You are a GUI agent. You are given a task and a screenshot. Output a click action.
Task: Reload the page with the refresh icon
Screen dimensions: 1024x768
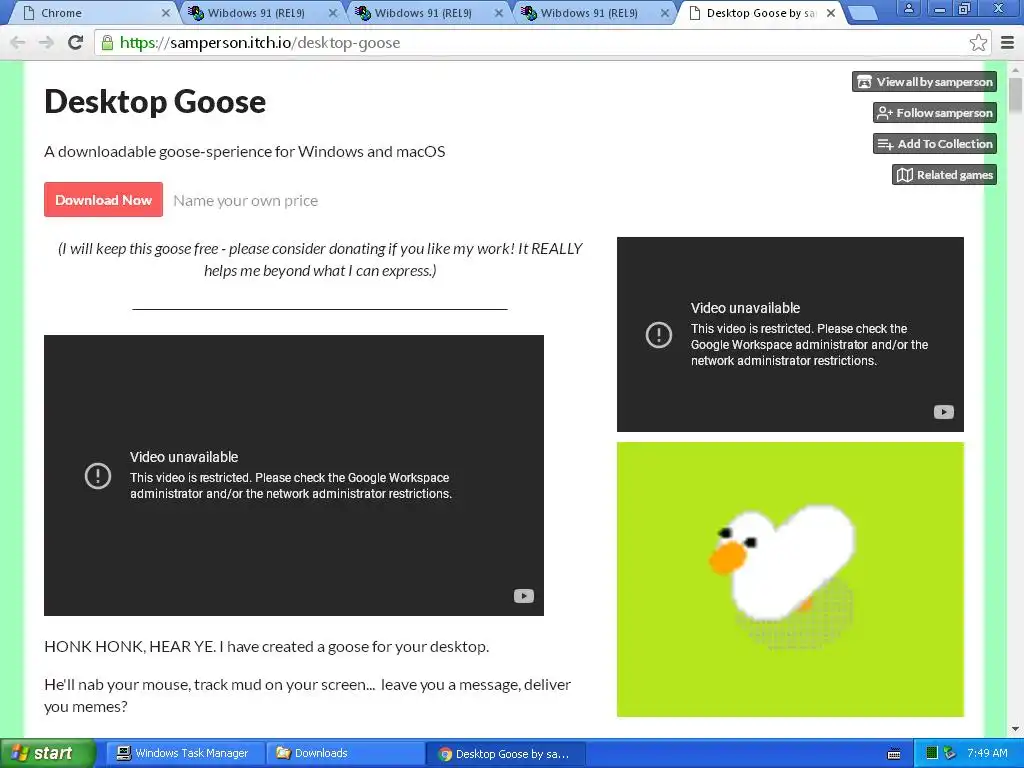pos(75,42)
